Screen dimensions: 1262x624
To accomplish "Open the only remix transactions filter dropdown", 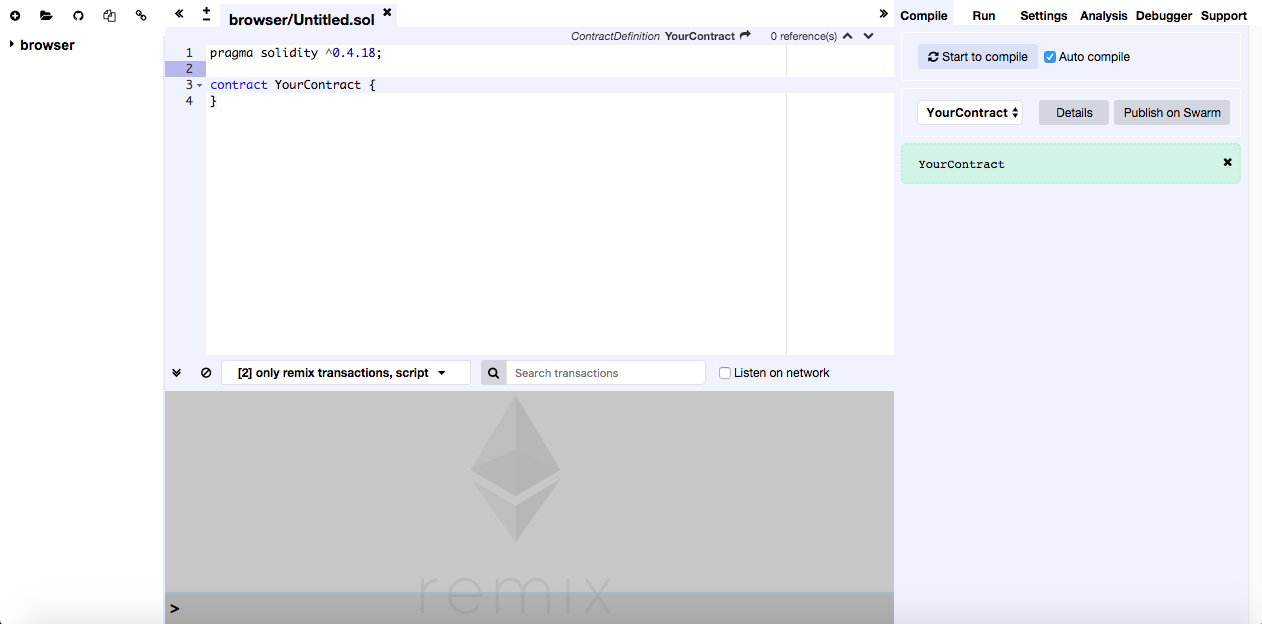I will (346, 373).
